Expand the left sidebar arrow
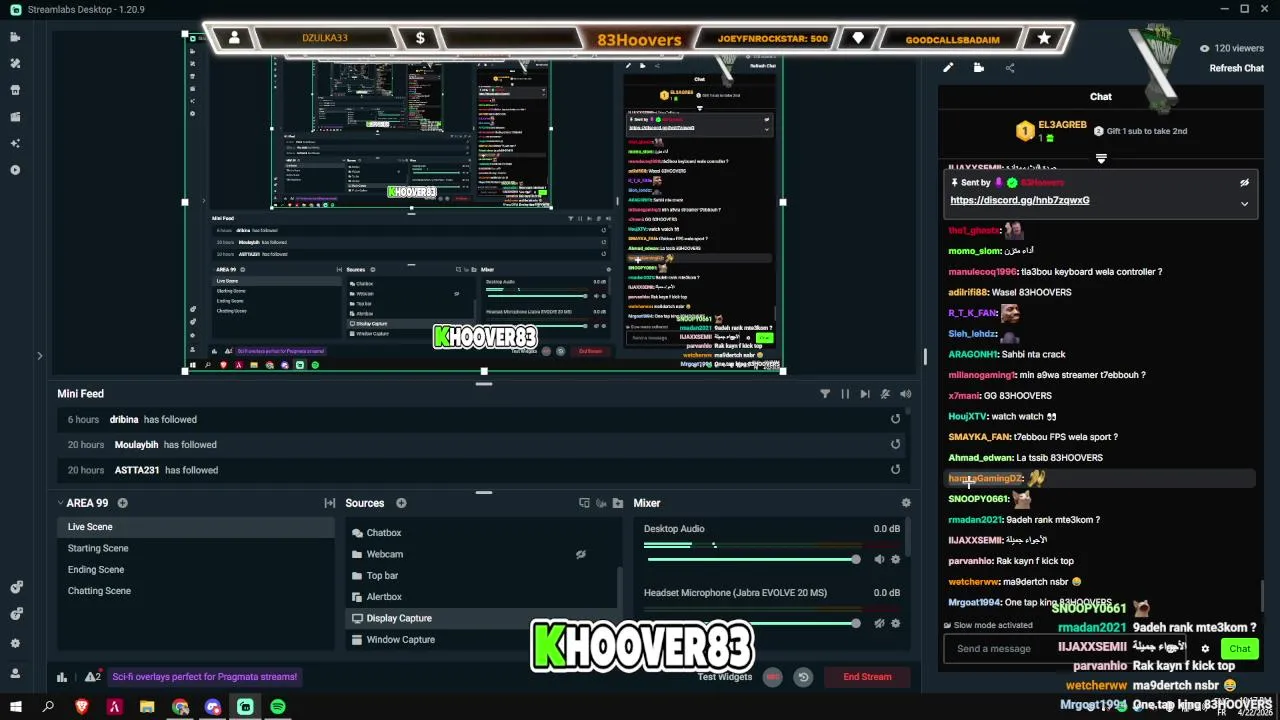Viewport: 1280px width, 720px height. [39, 355]
